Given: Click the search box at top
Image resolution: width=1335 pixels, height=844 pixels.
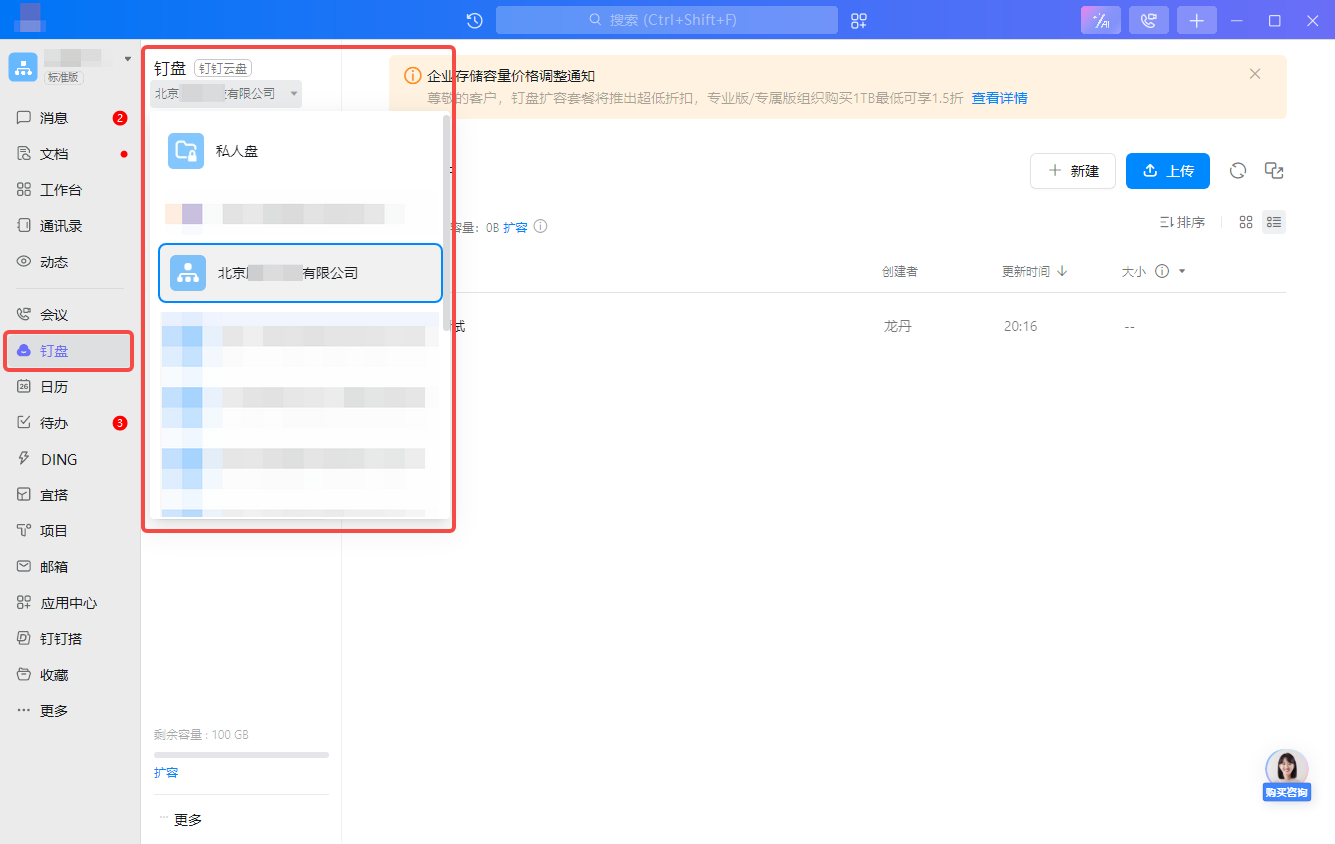Looking at the screenshot, I should click(667, 20).
